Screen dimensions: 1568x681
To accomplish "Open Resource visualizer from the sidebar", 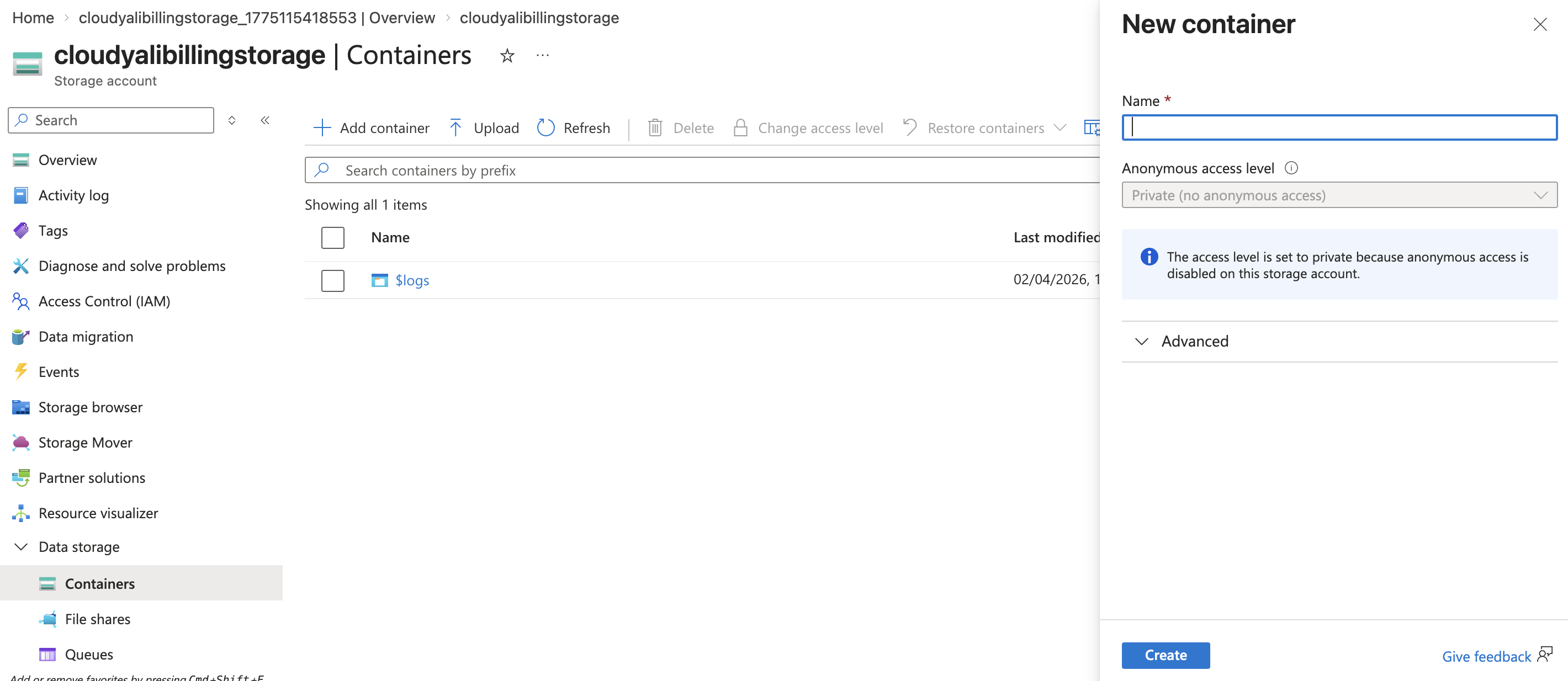I will [97, 513].
